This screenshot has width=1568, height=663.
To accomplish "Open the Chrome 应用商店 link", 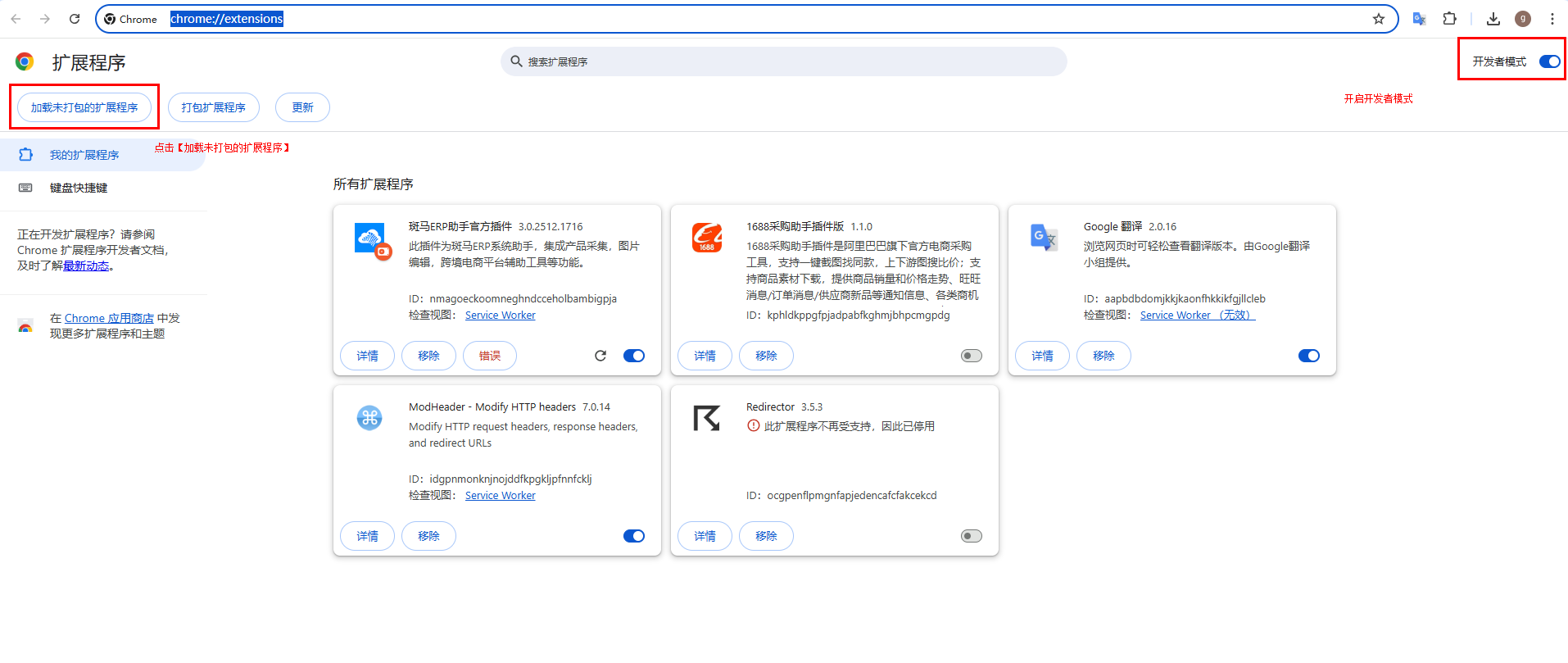I will 109,318.
